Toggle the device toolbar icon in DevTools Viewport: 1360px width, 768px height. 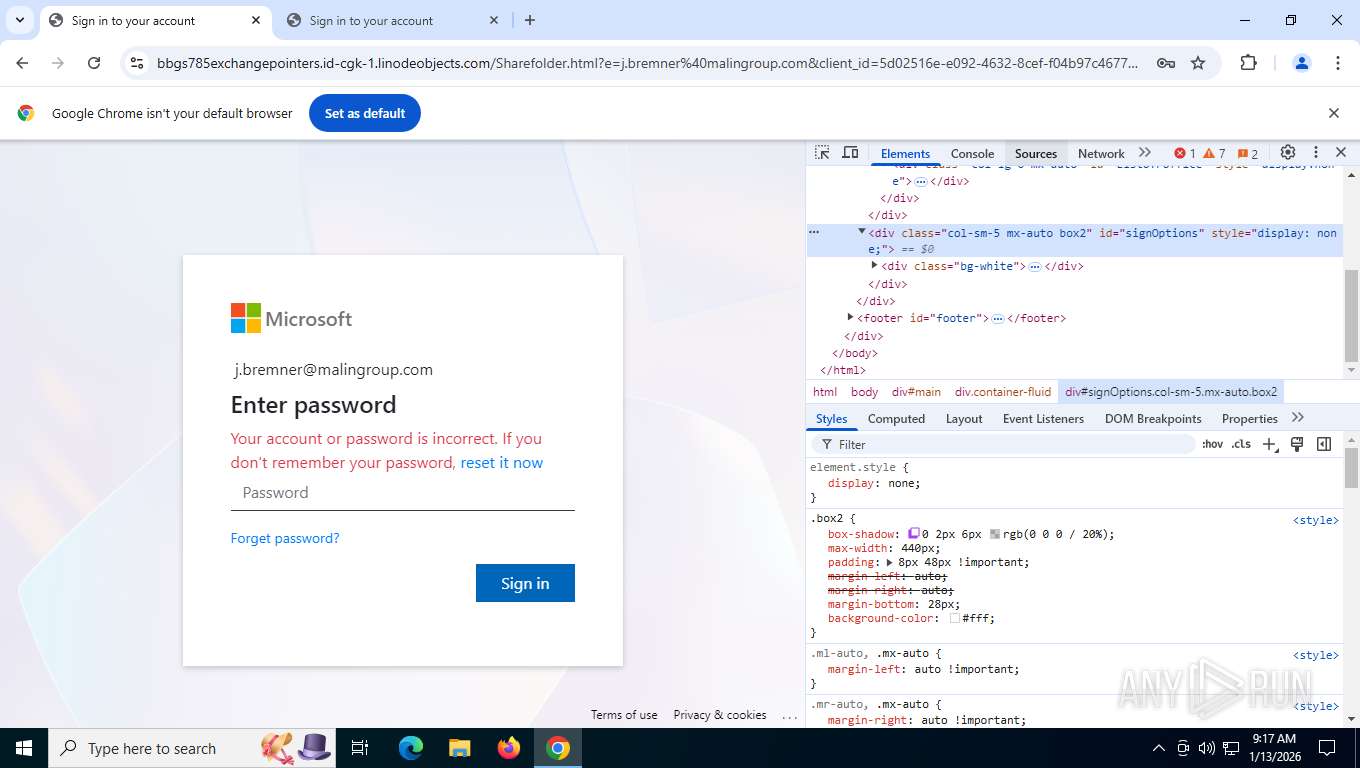850,153
